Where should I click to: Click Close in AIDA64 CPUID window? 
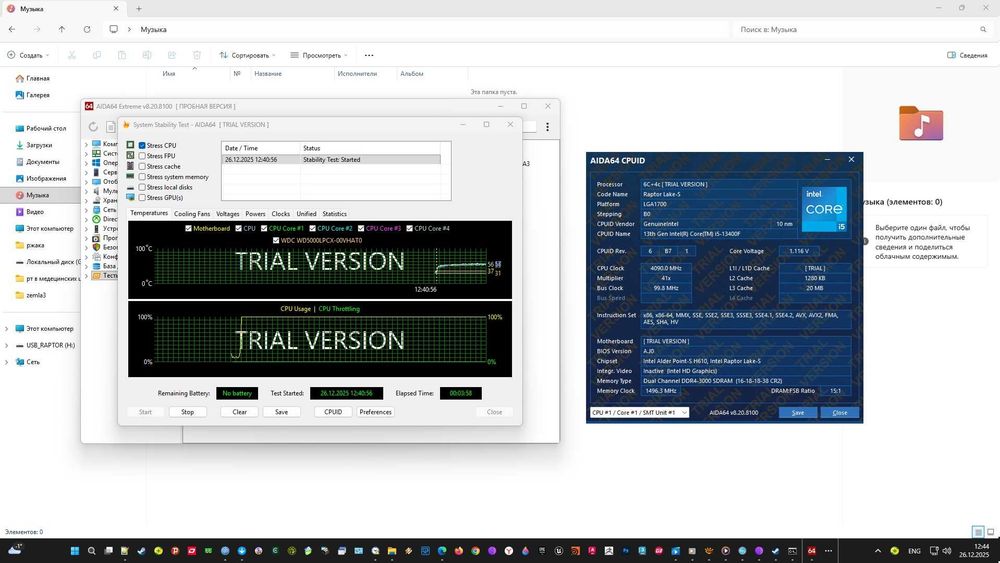840,413
